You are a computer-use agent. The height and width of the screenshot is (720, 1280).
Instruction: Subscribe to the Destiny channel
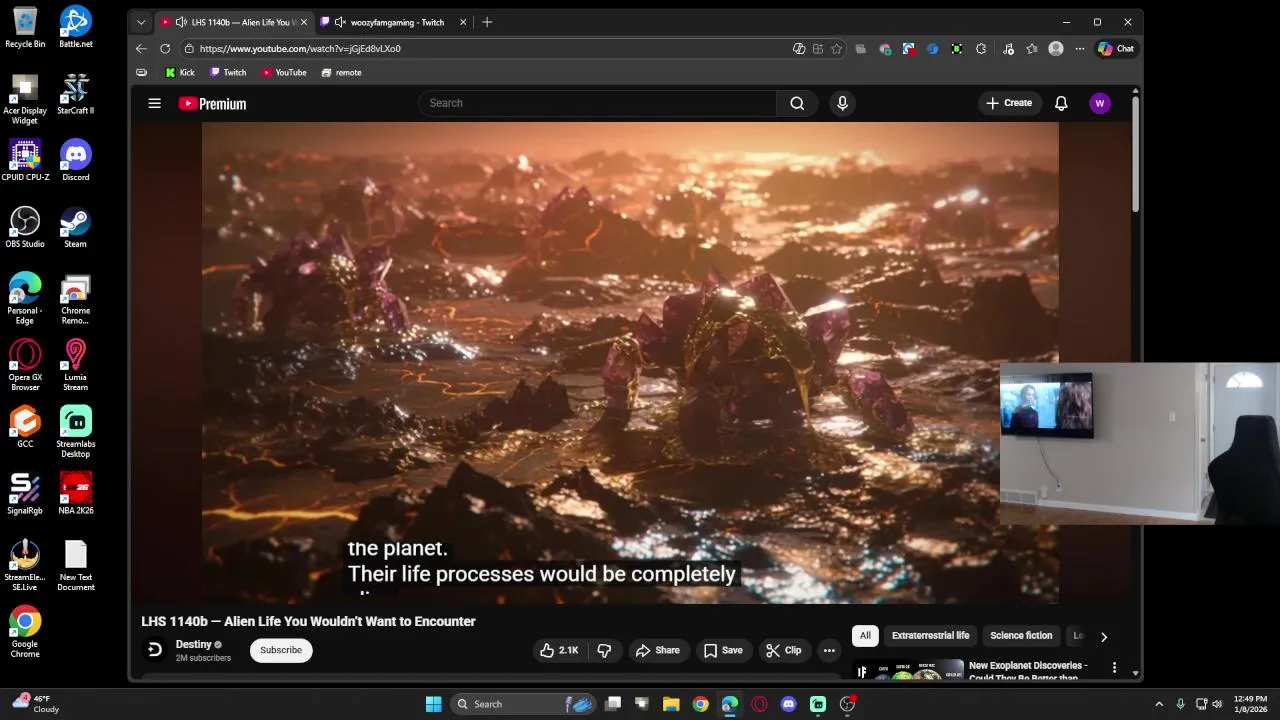pyautogui.click(x=281, y=650)
